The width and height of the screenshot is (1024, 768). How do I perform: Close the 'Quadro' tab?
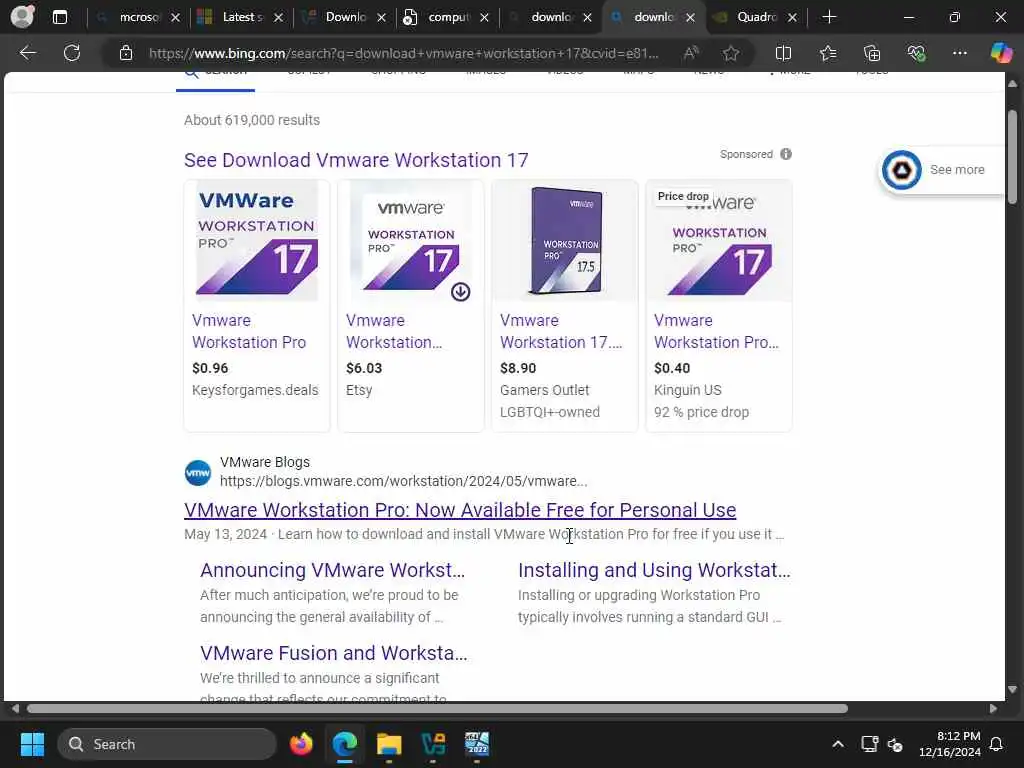(x=792, y=18)
